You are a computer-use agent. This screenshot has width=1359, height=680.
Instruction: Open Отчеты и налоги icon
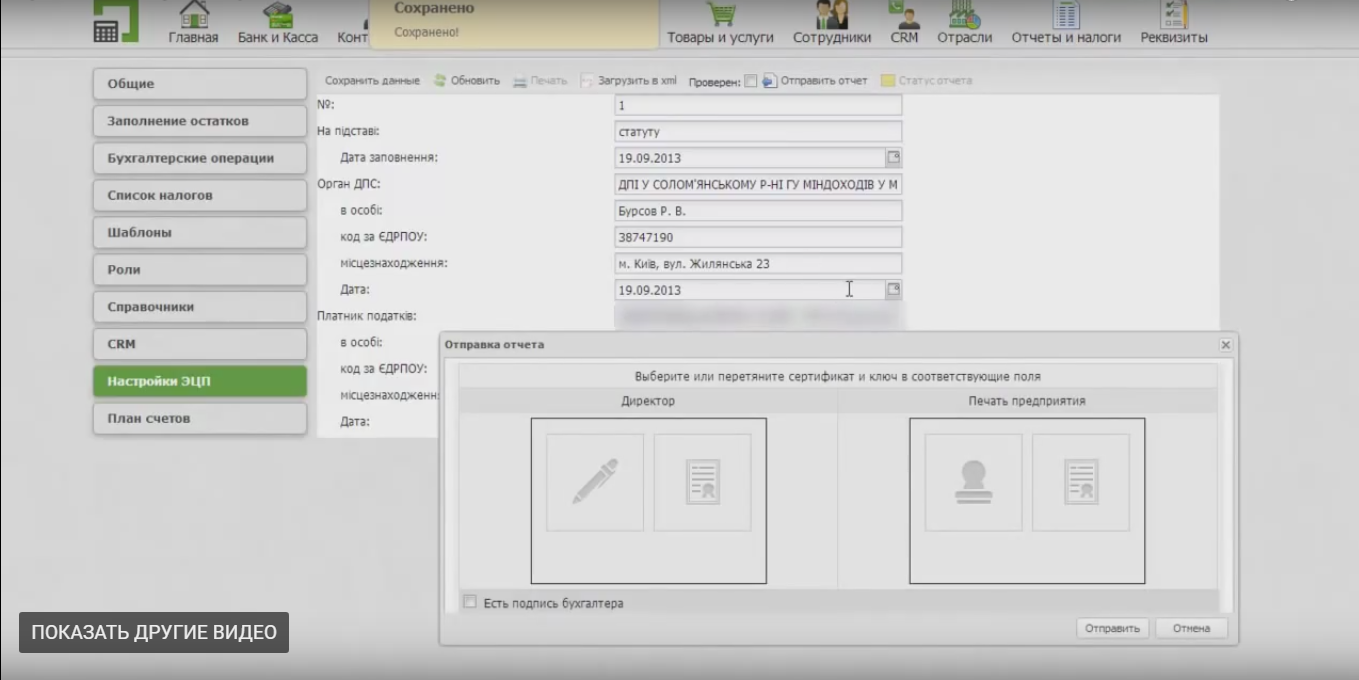[x=1066, y=14]
